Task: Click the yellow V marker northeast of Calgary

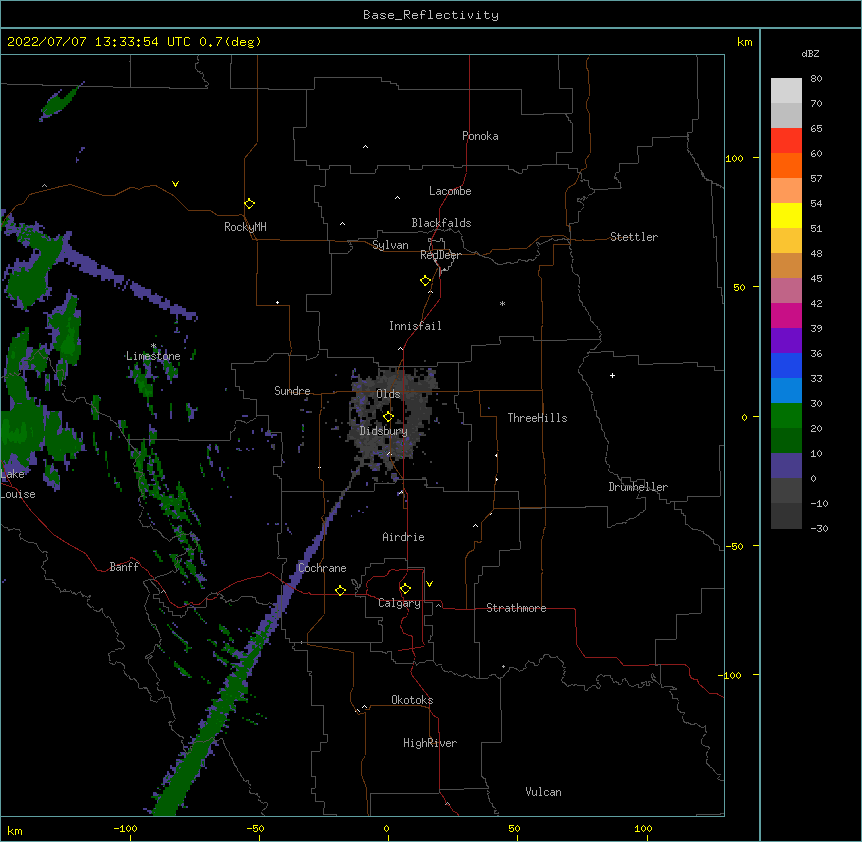Action: point(429,584)
